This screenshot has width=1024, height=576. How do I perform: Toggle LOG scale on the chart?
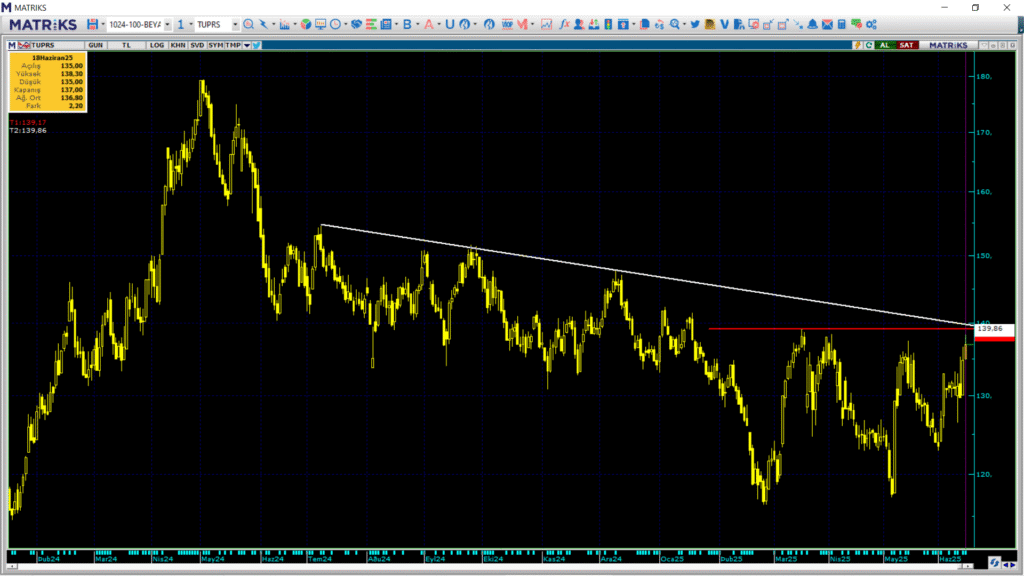click(157, 45)
